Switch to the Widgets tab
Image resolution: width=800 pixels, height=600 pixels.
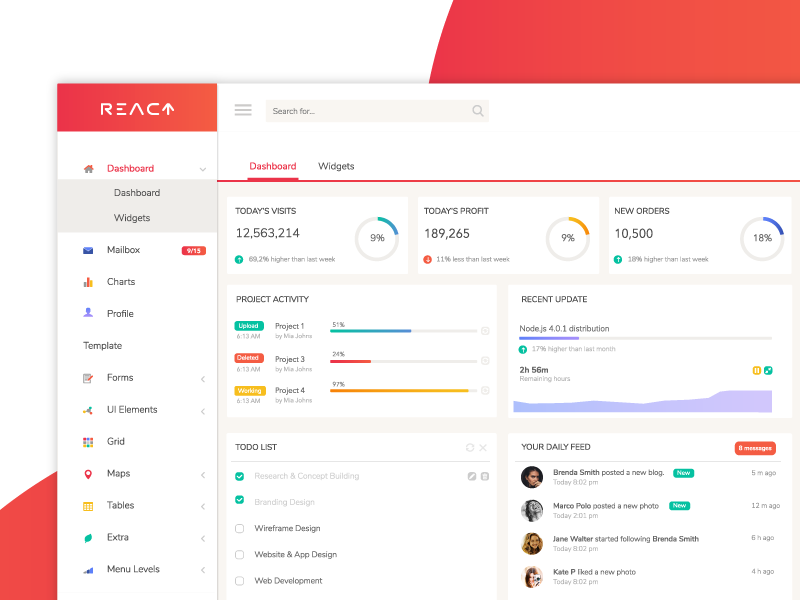(336, 166)
